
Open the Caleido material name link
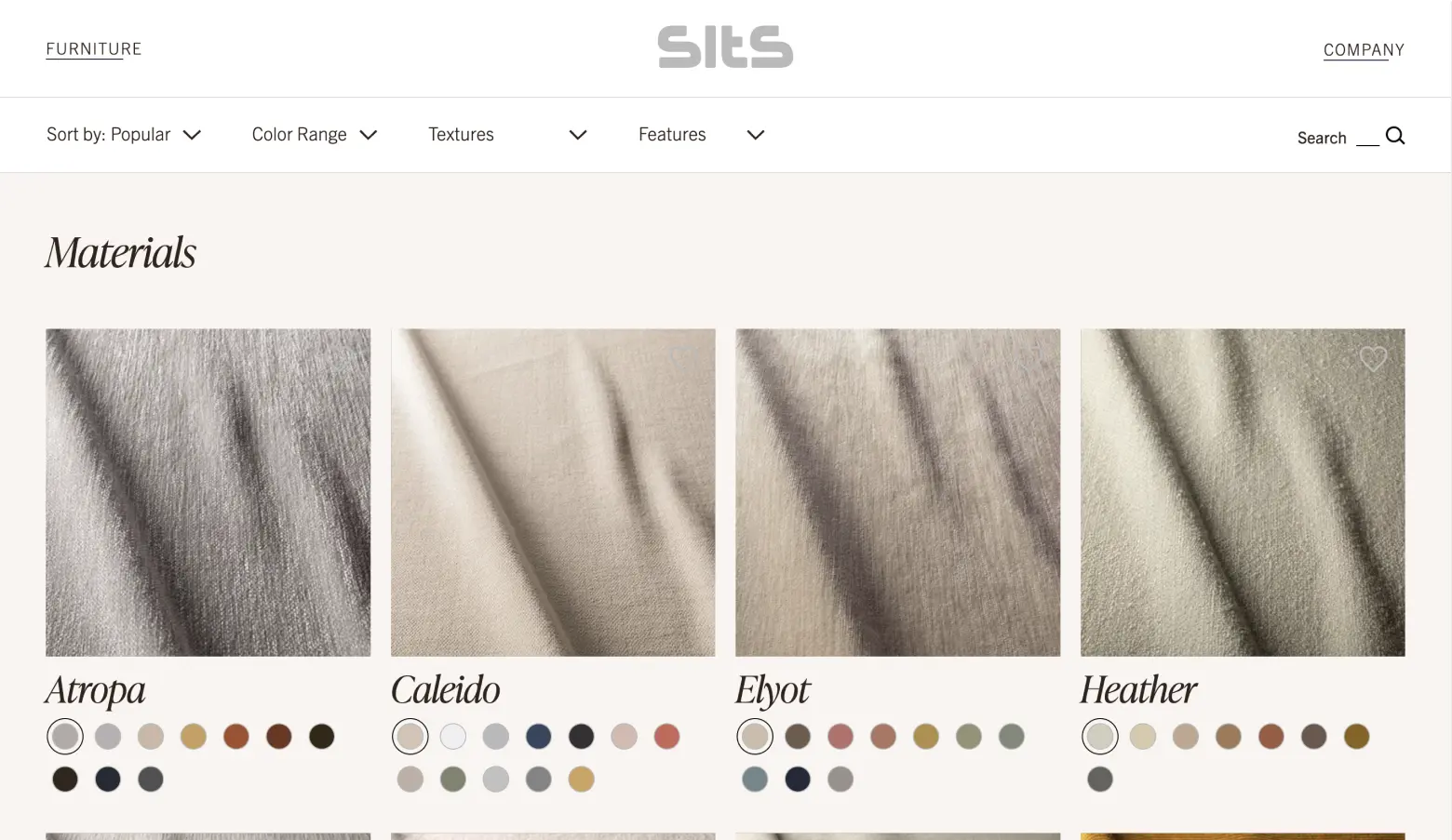point(445,690)
